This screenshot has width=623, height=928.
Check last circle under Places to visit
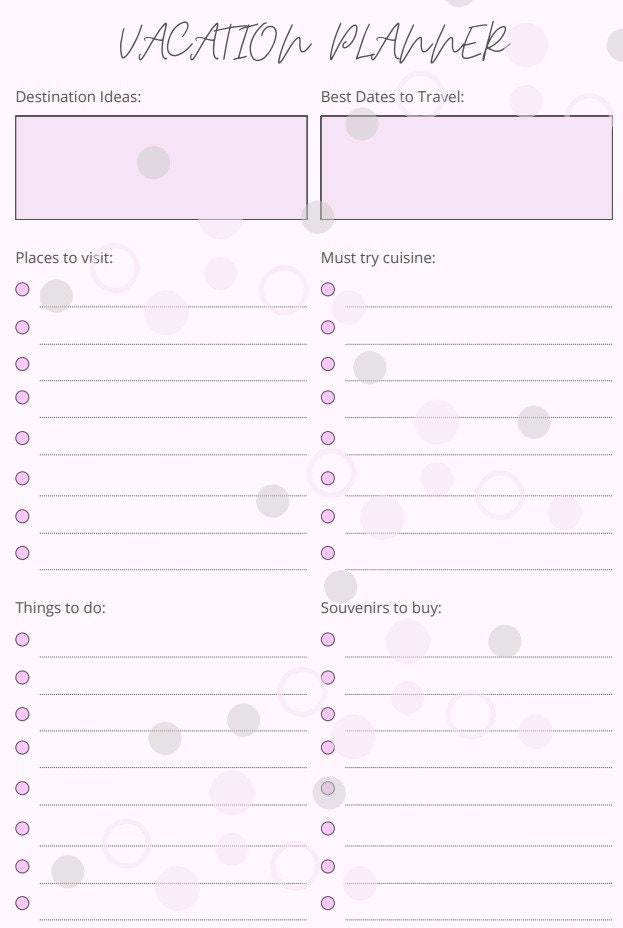[22, 553]
